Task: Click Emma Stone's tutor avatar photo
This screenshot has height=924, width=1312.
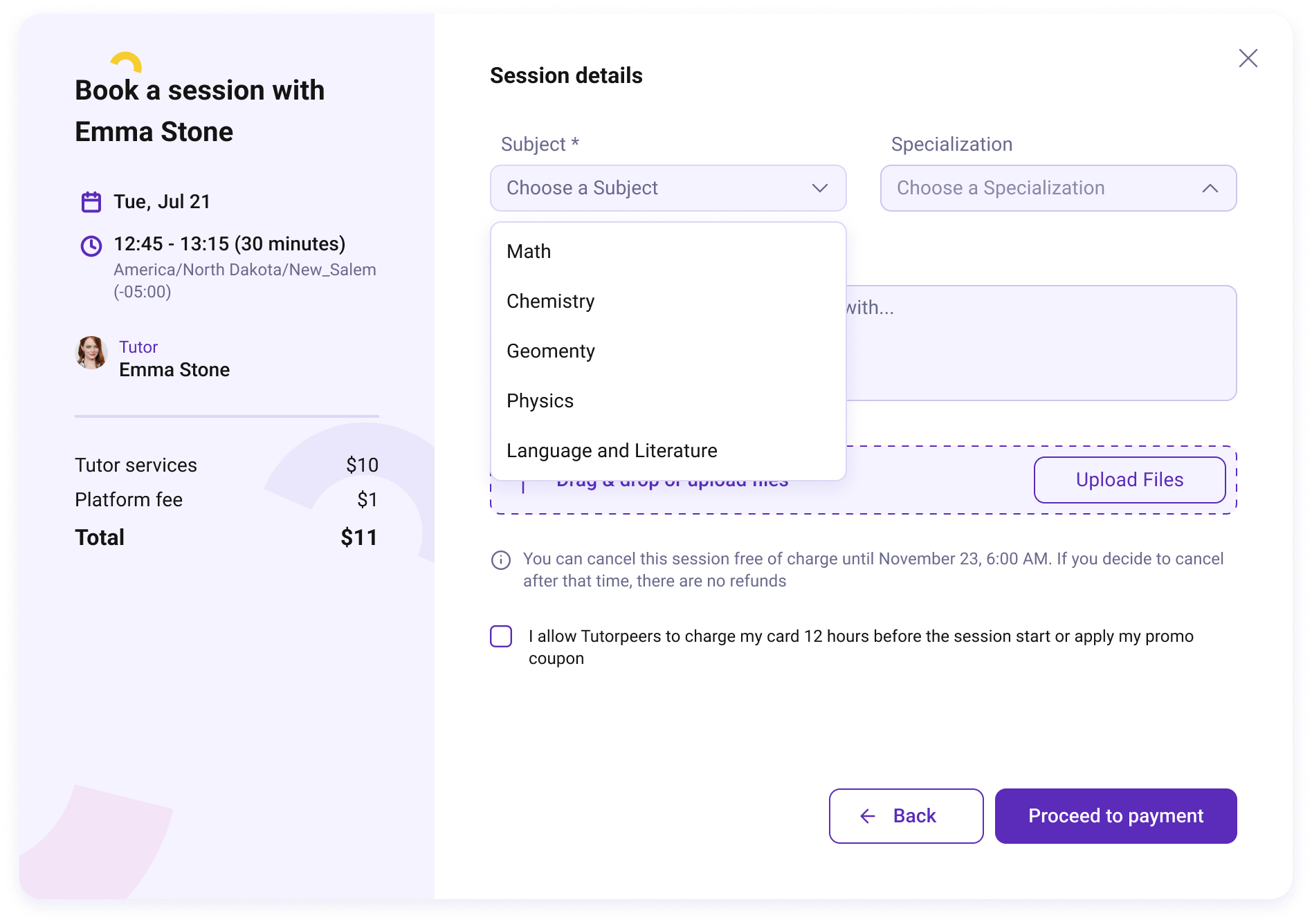Action: [x=91, y=353]
